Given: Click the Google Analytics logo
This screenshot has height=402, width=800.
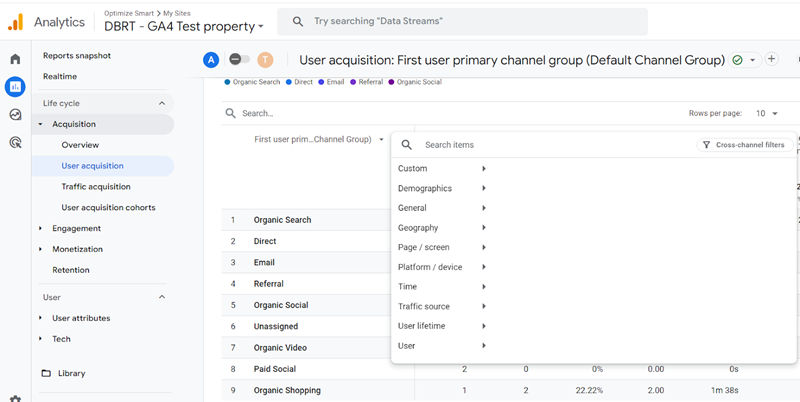Looking at the screenshot, I should 15,22.
